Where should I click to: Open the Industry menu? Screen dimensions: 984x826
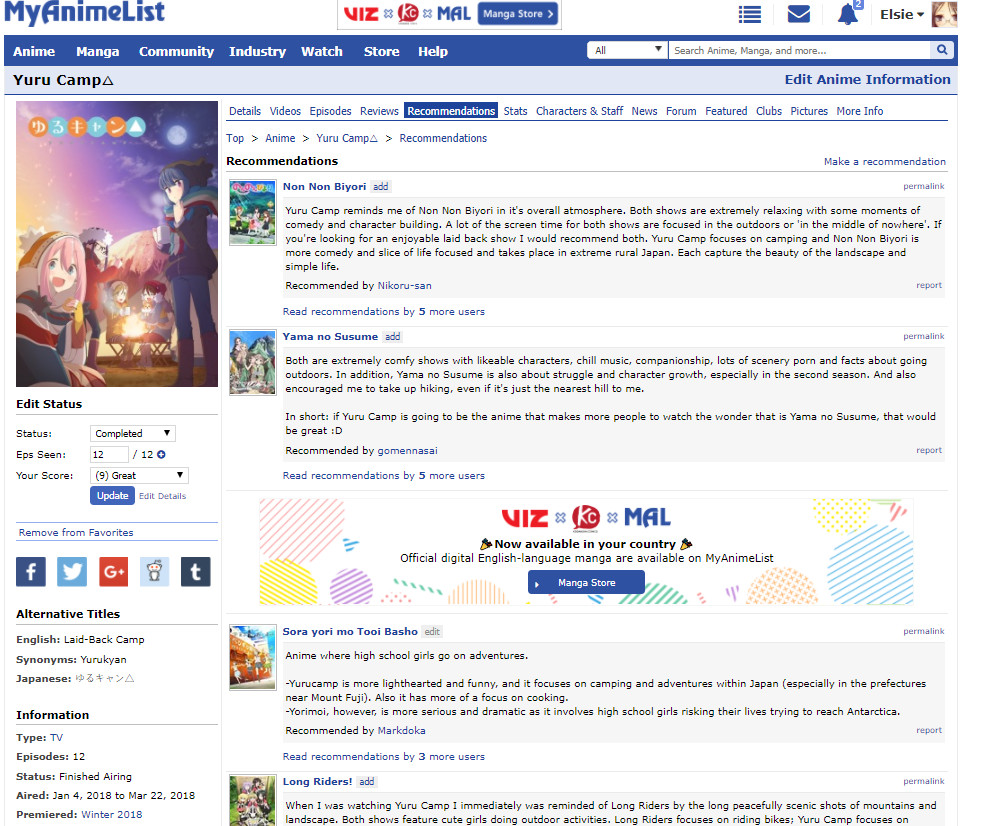click(257, 51)
